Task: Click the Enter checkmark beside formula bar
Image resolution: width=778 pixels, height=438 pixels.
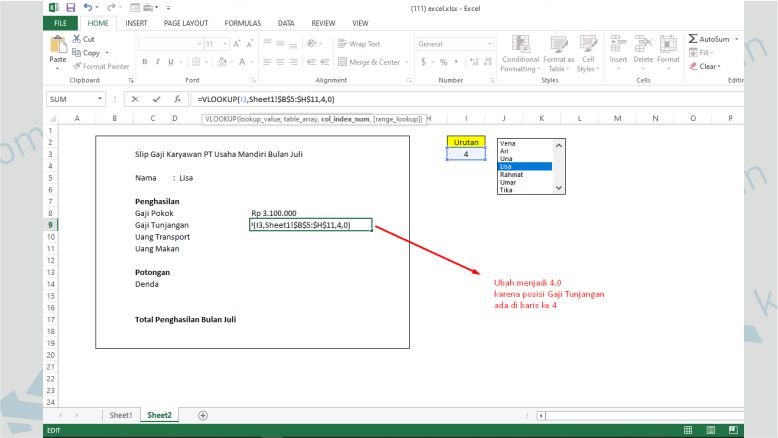Action: (x=156, y=100)
